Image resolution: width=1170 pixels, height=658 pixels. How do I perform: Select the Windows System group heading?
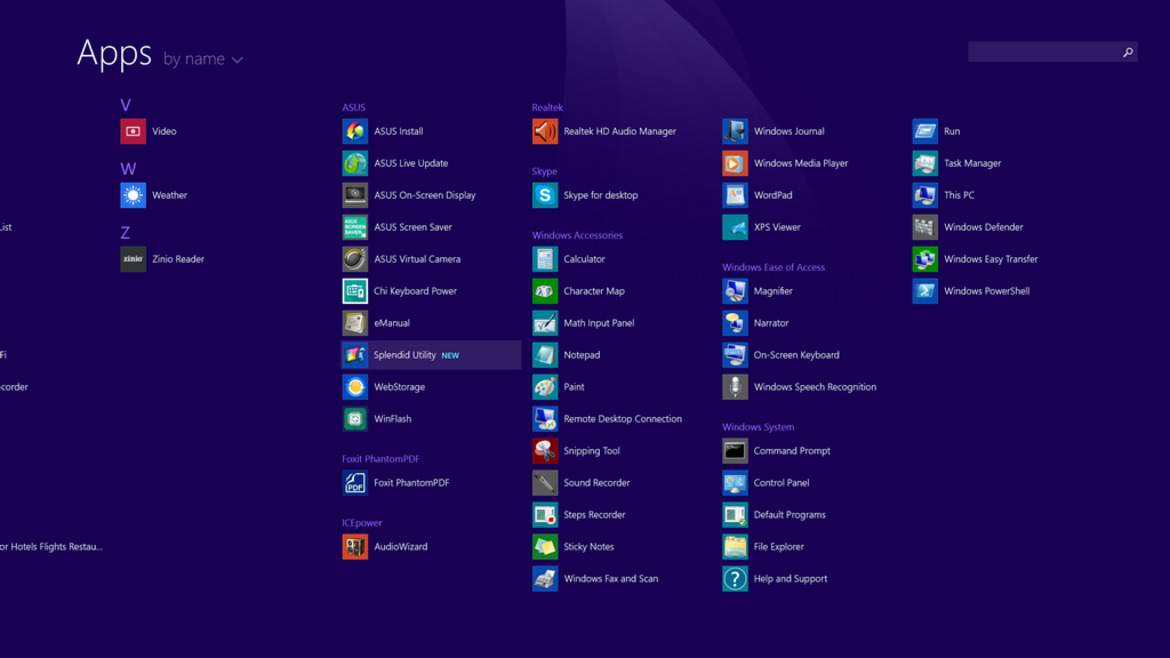coord(758,427)
